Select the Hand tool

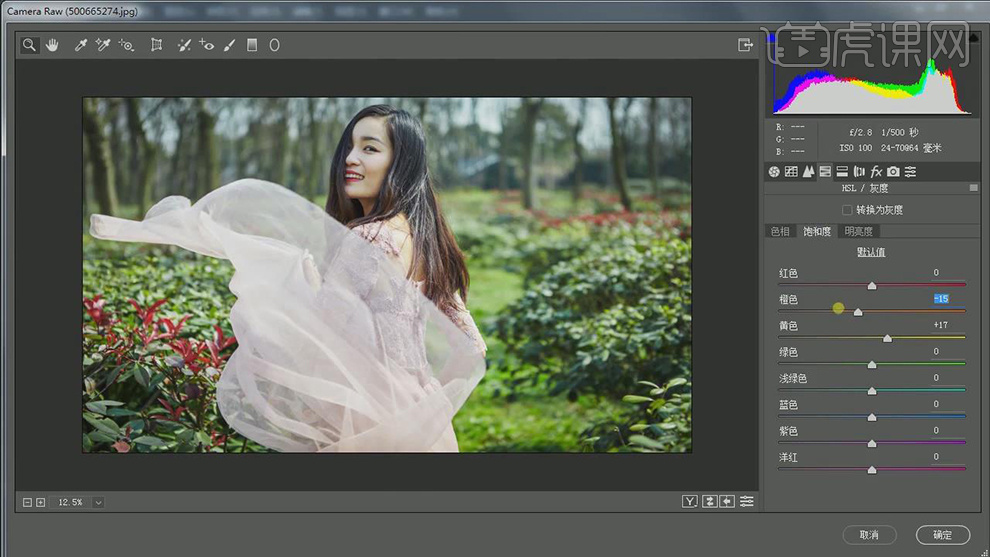pos(52,45)
